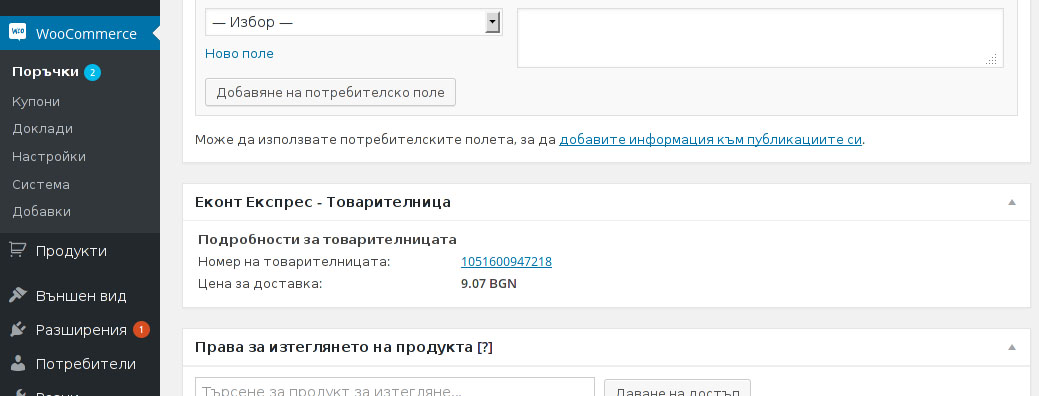
Task: Click the Продукти cart icon
Action: pyautogui.click(x=18, y=251)
